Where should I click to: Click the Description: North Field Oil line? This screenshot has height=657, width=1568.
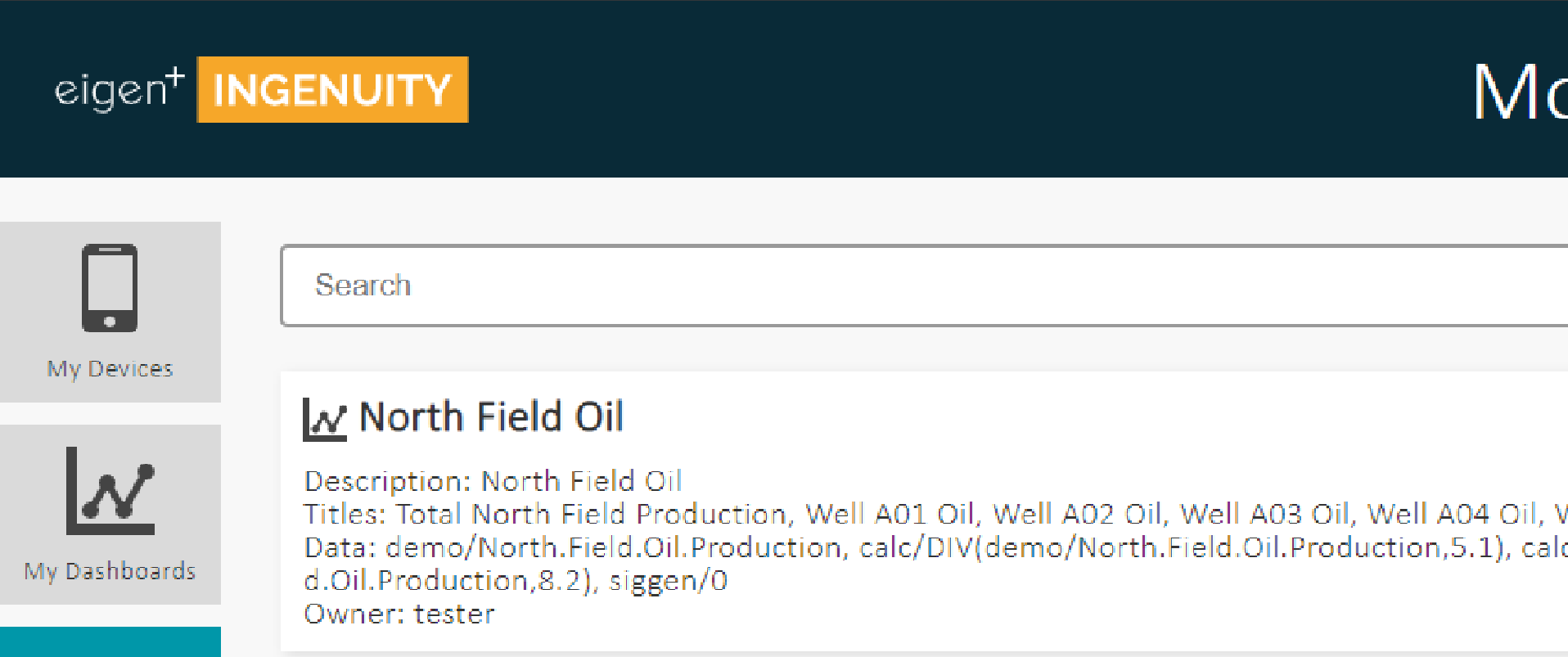tap(493, 481)
